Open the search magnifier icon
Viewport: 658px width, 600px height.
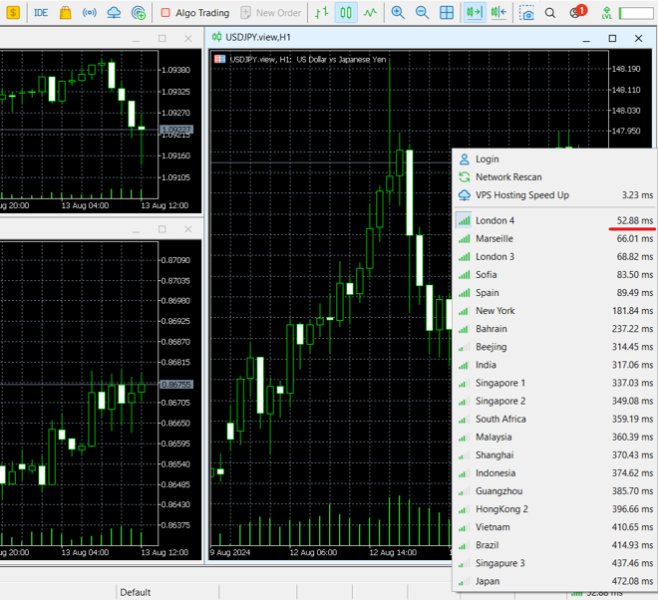550,13
